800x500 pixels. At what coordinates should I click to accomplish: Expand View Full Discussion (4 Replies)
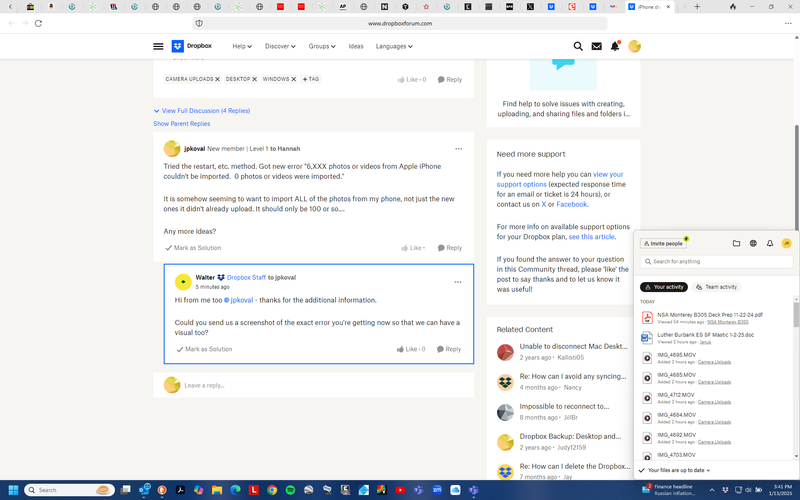point(202,111)
